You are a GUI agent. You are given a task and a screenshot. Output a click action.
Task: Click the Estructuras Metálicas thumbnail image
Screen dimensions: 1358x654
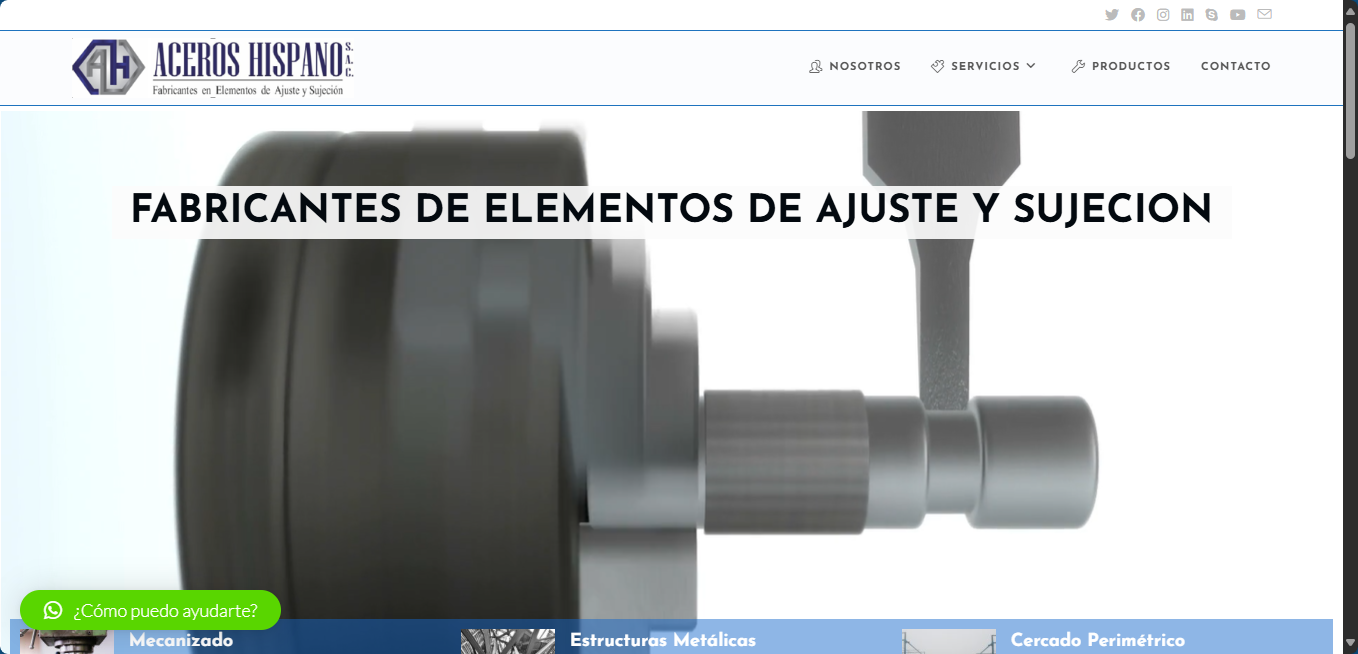(508, 641)
